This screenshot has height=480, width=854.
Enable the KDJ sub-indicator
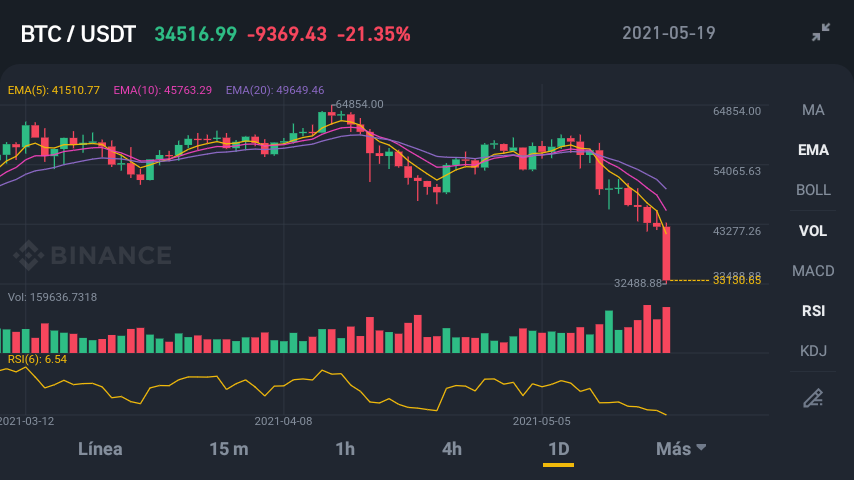(813, 351)
